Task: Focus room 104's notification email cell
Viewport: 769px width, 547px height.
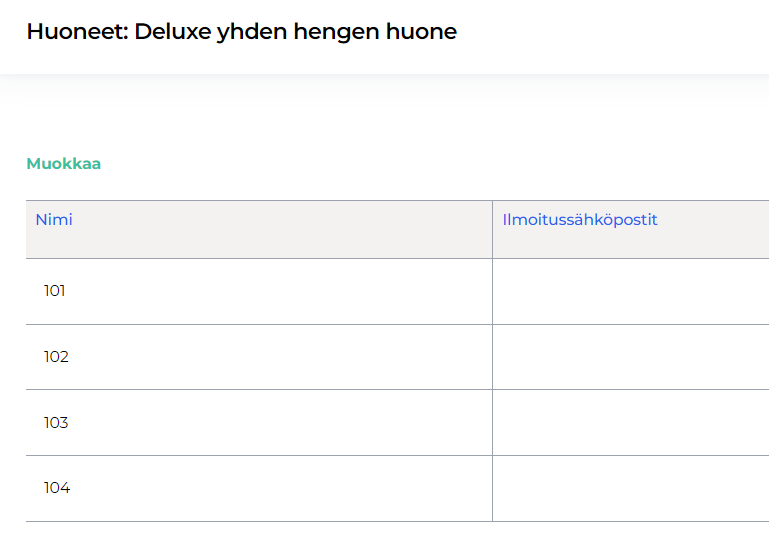Action: [630, 488]
